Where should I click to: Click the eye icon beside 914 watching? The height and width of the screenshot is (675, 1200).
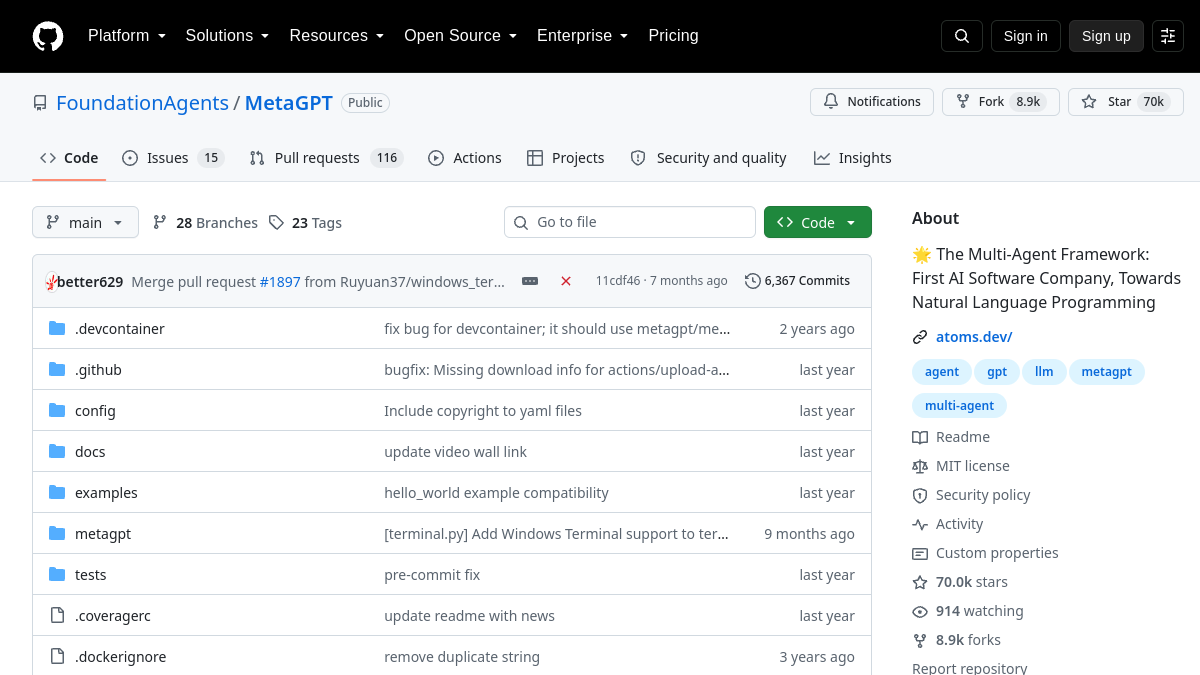[920, 611]
